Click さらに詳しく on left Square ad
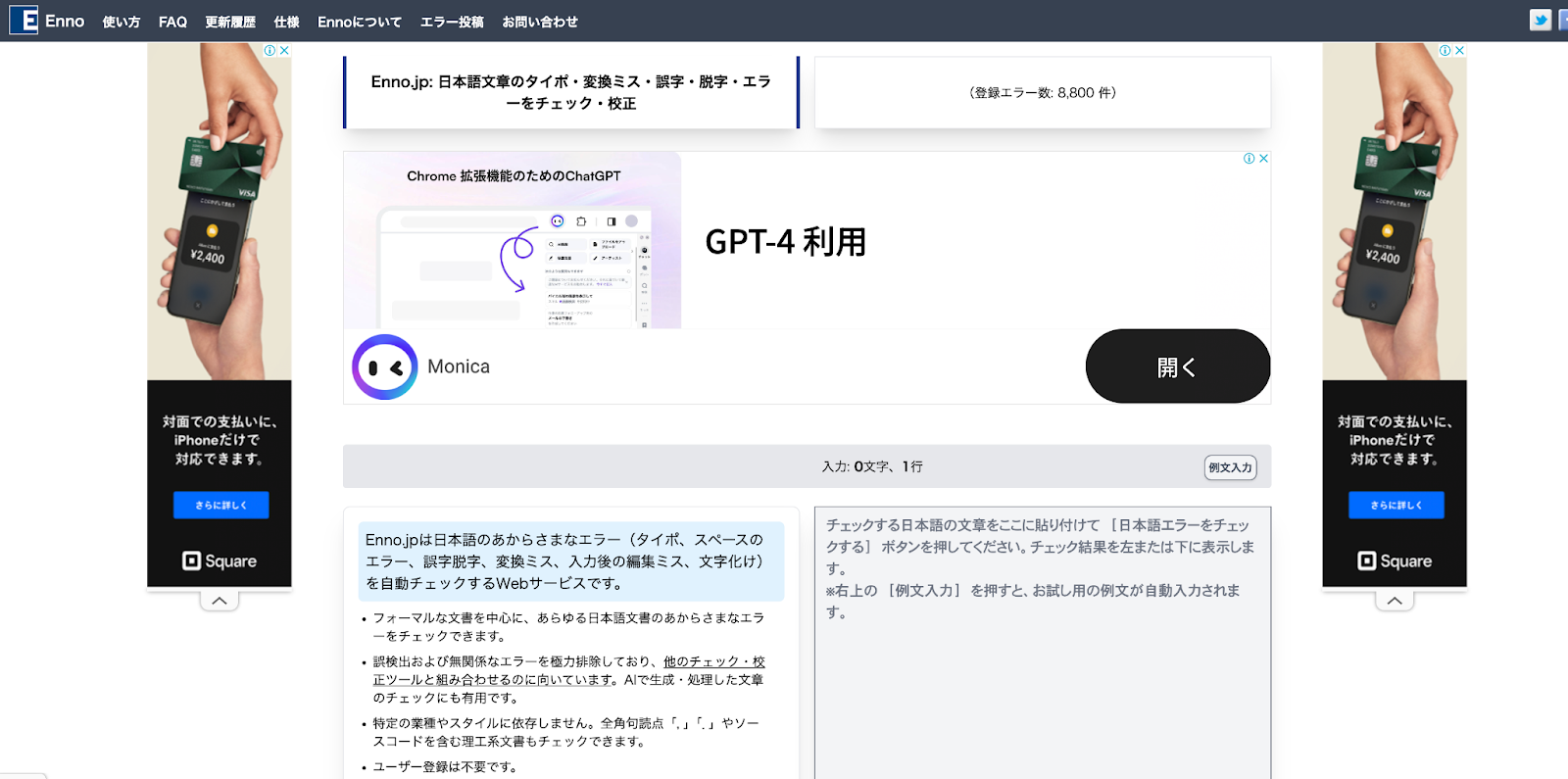 click(220, 505)
